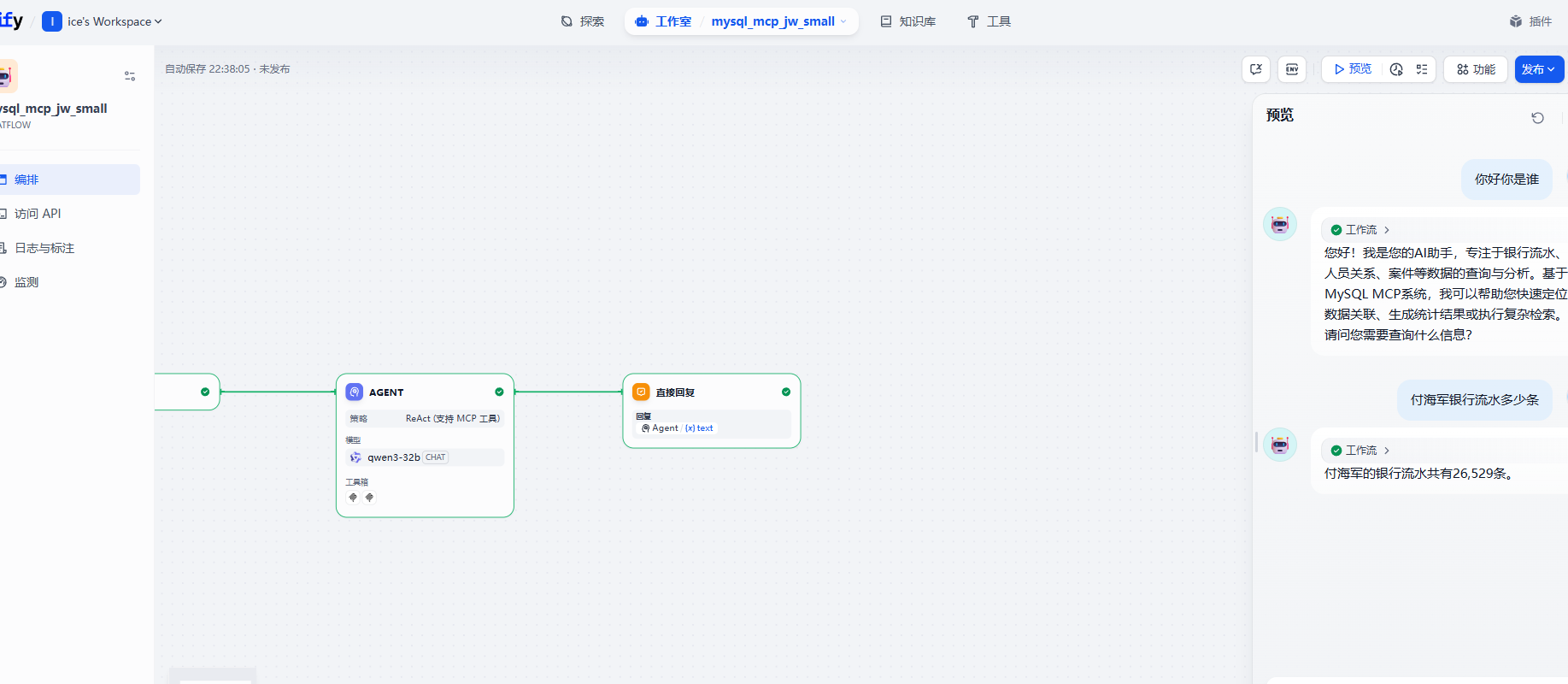Click the Agent / text variable chip
This screenshot has width=1568, height=684.
coord(678,428)
